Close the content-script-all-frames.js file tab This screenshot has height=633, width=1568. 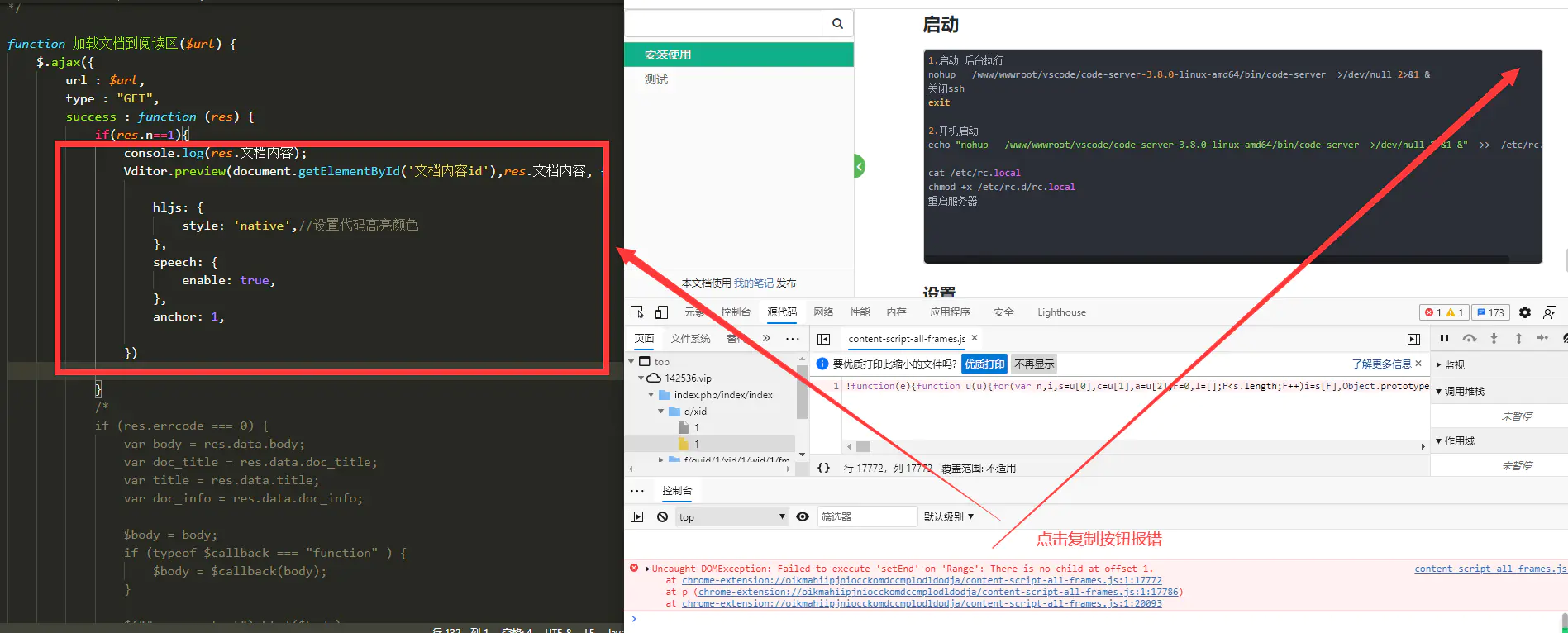pyautogui.click(x=975, y=338)
